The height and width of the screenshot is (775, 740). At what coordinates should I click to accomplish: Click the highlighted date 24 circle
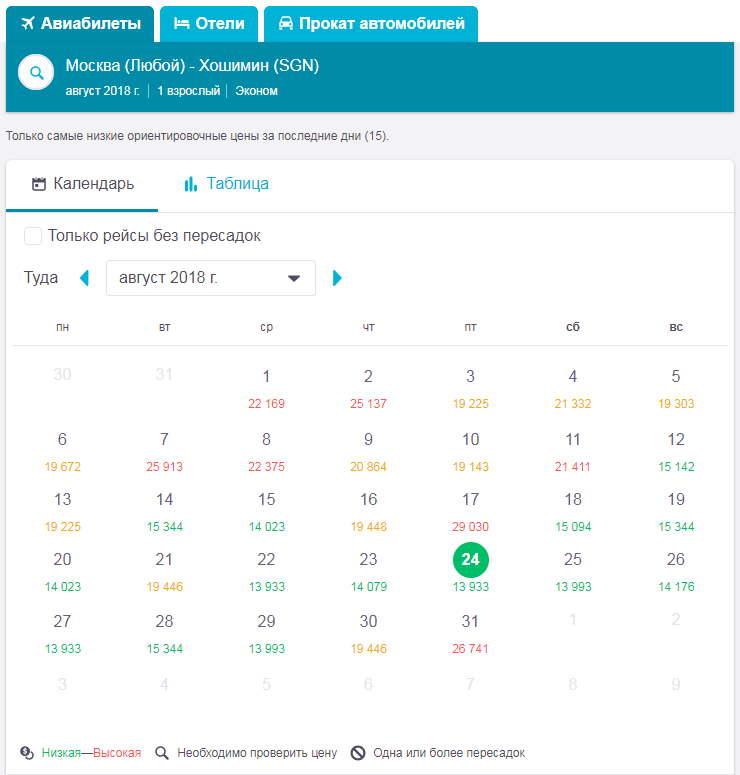pyautogui.click(x=471, y=560)
